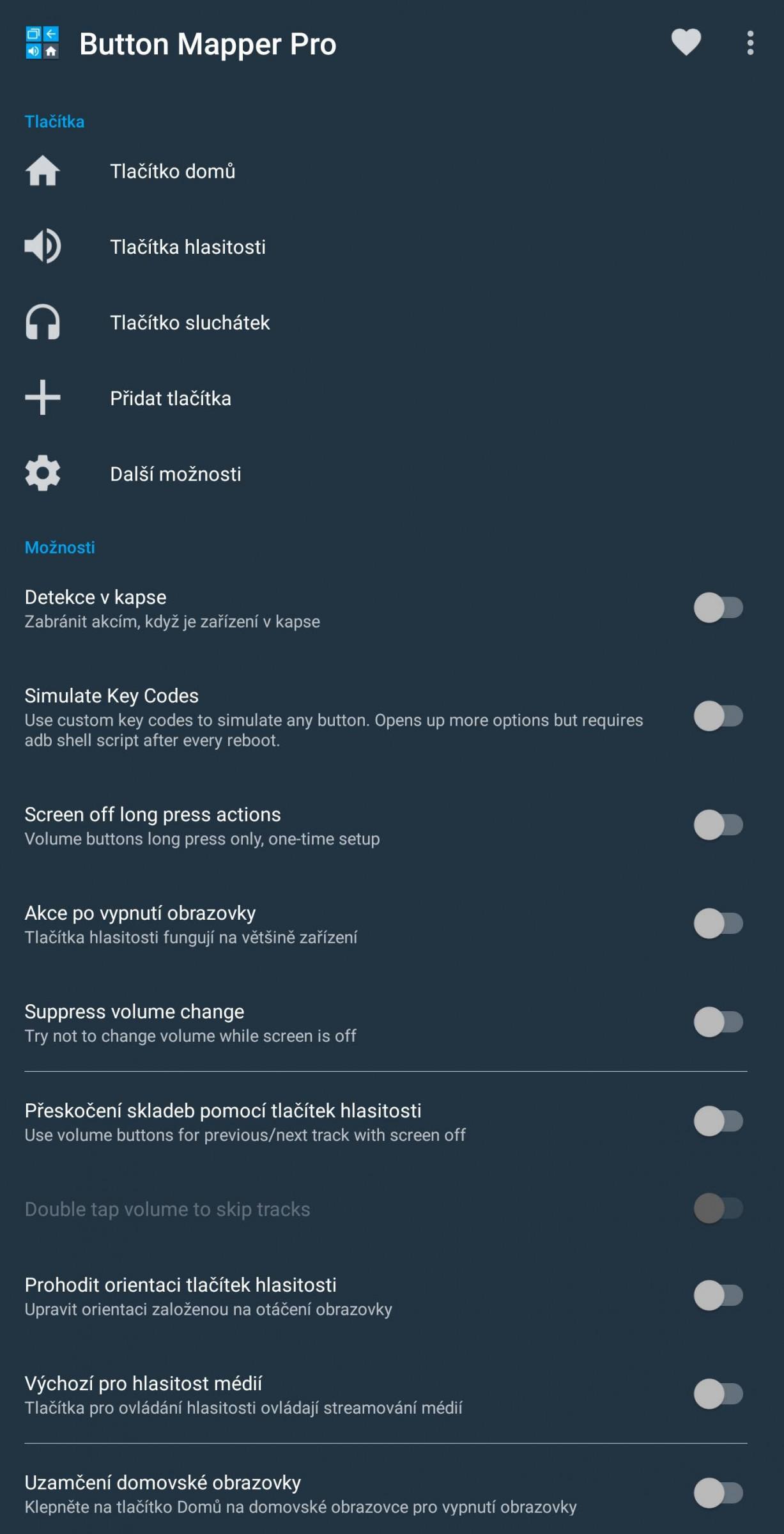Image resolution: width=784 pixels, height=1534 pixels.
Task: Toggle Přeskočení skladeb pomocí tlačítek hlasitosti
Action: tap(719, 1121)
